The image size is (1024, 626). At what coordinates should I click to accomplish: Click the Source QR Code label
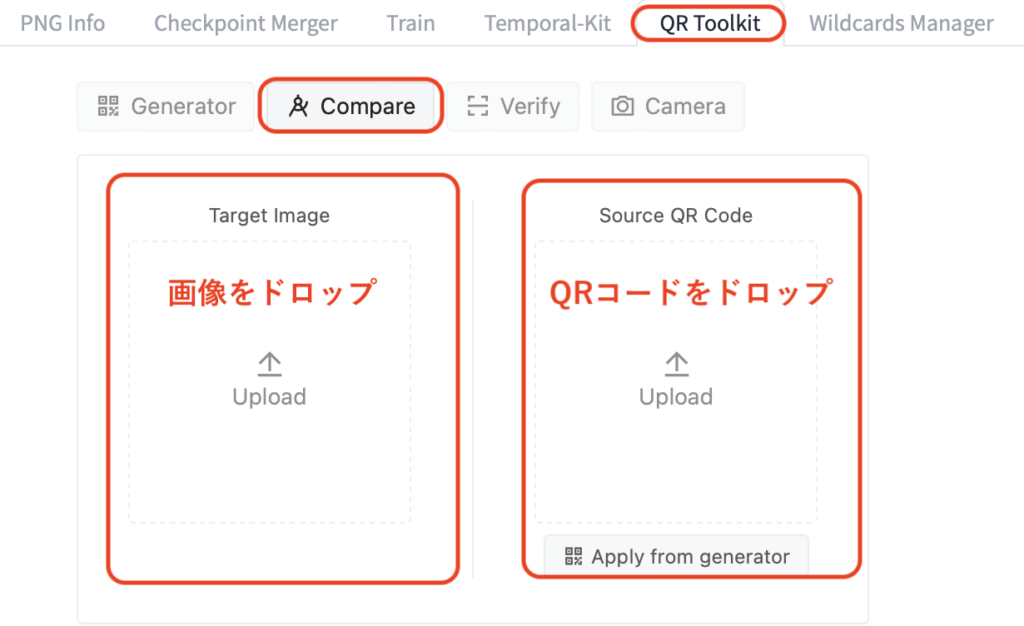point(676,215)
